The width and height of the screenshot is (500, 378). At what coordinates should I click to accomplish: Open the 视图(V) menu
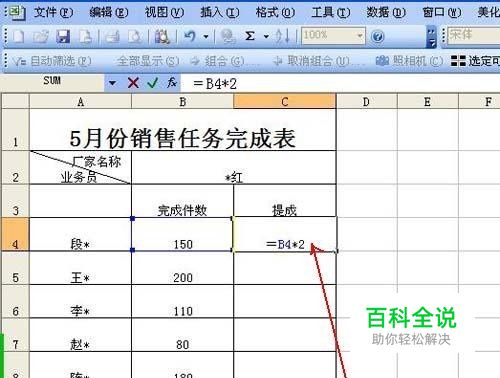[x=164, y=12]
